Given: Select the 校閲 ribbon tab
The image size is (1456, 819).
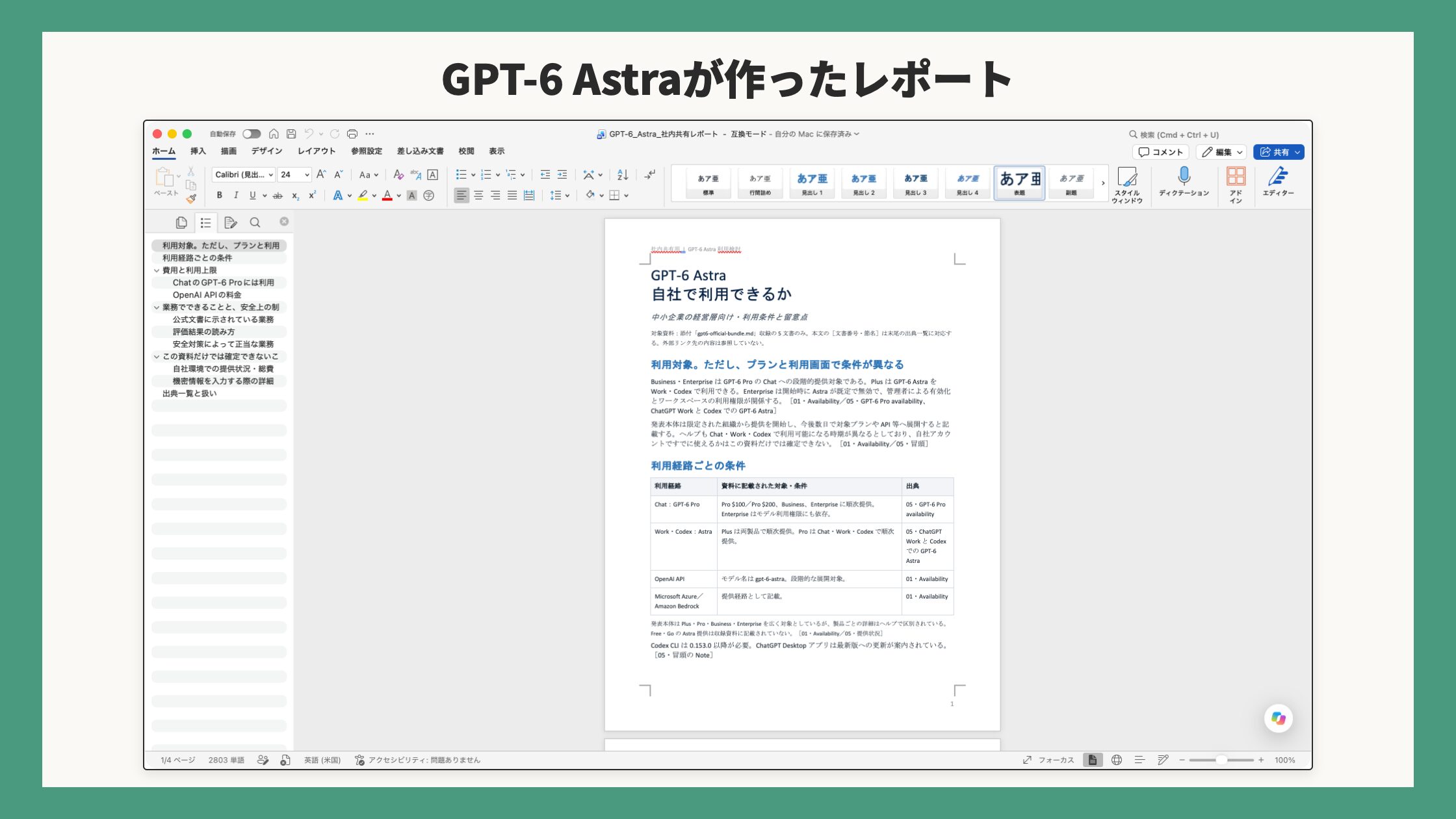Looking at the screenshot, I should pos(466,151).
